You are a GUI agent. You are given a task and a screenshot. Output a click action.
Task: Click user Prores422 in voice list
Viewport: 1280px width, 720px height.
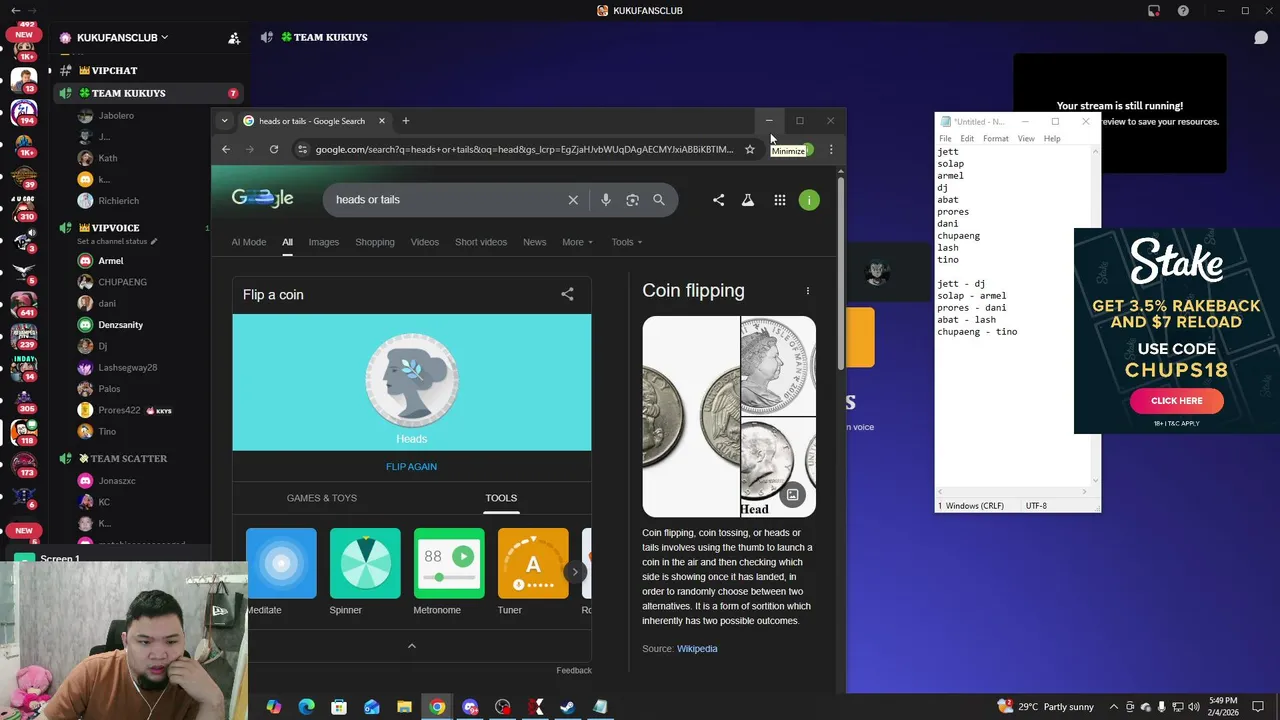(119, 410)
